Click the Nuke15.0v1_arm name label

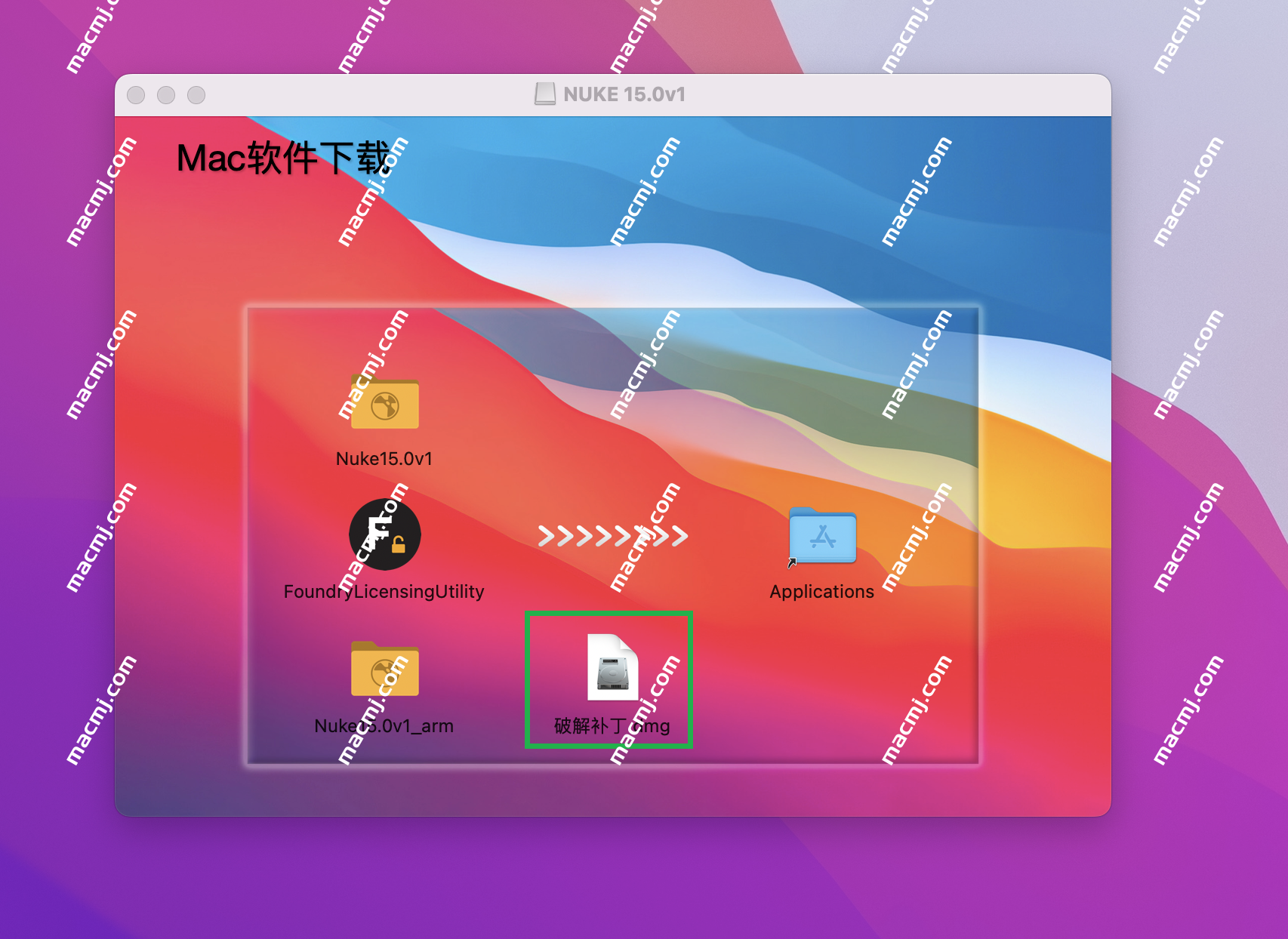pos(384,726)
